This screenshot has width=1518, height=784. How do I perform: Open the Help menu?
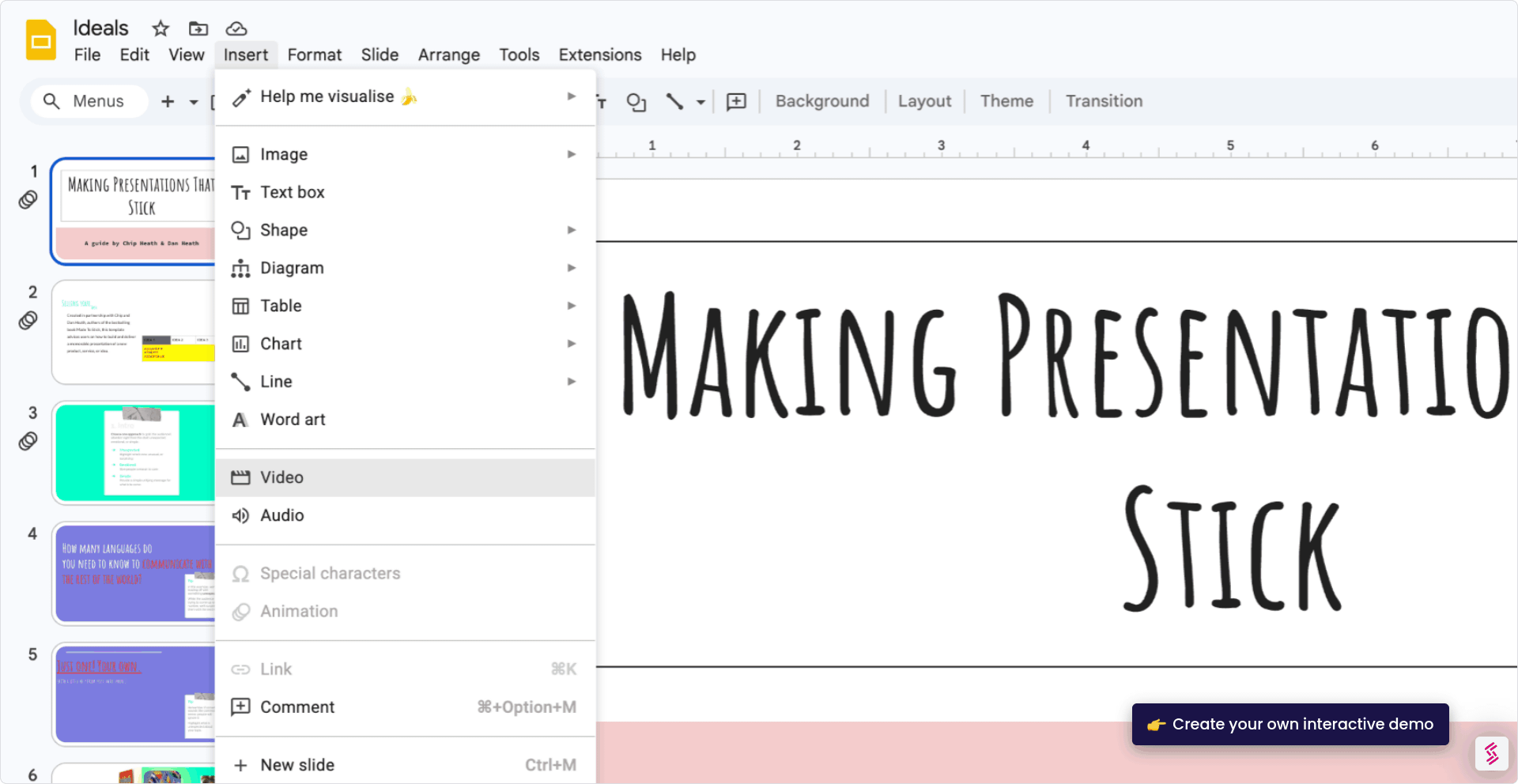point(678,55)
